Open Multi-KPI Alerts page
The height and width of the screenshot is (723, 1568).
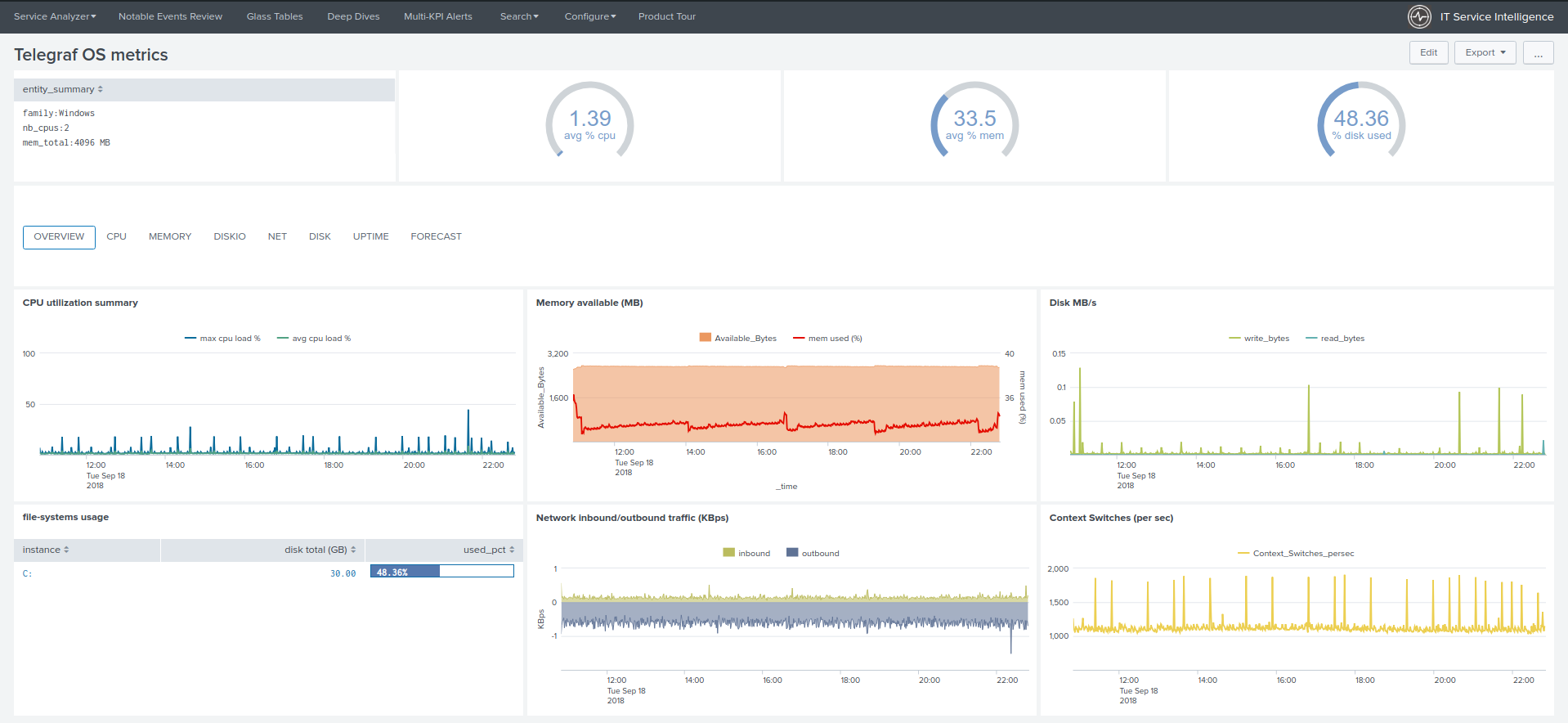(x=438, y=16)
